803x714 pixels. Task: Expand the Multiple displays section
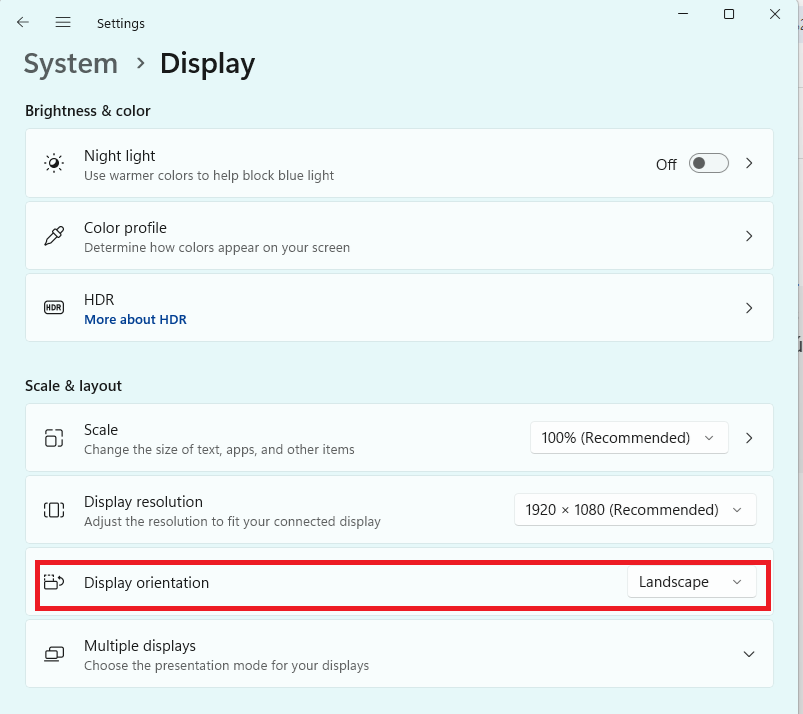749,654
